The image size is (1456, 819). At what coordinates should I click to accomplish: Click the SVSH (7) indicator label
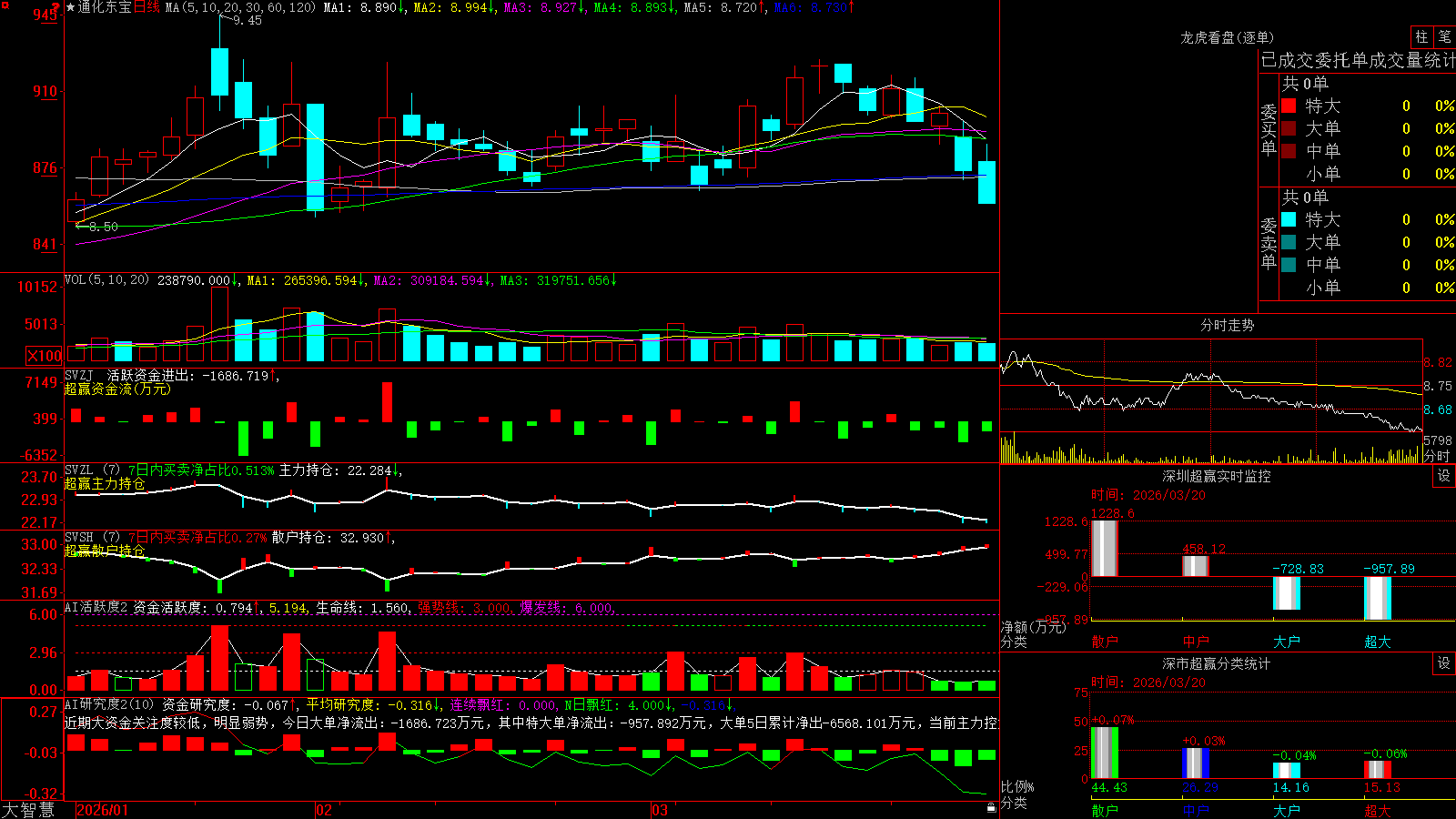pos(92,538)
